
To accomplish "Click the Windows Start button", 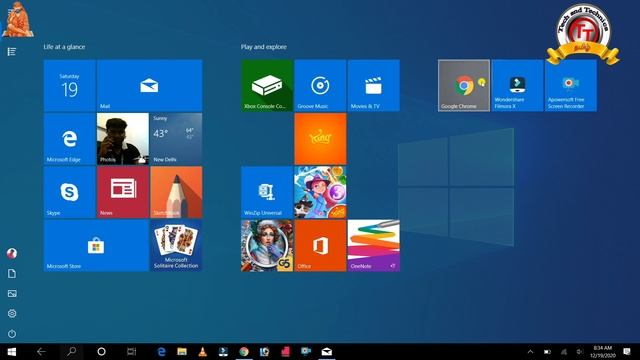I will (11, 351).
